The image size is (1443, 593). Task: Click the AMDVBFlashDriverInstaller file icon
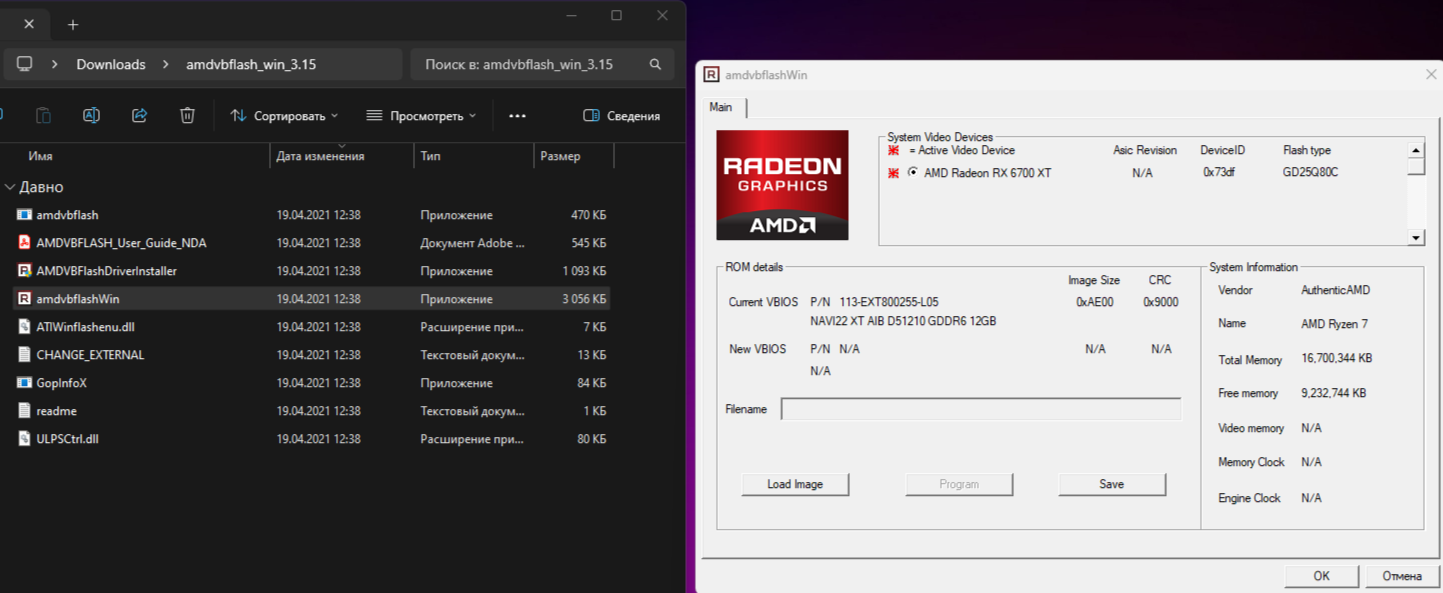click(x=25, y=271)
